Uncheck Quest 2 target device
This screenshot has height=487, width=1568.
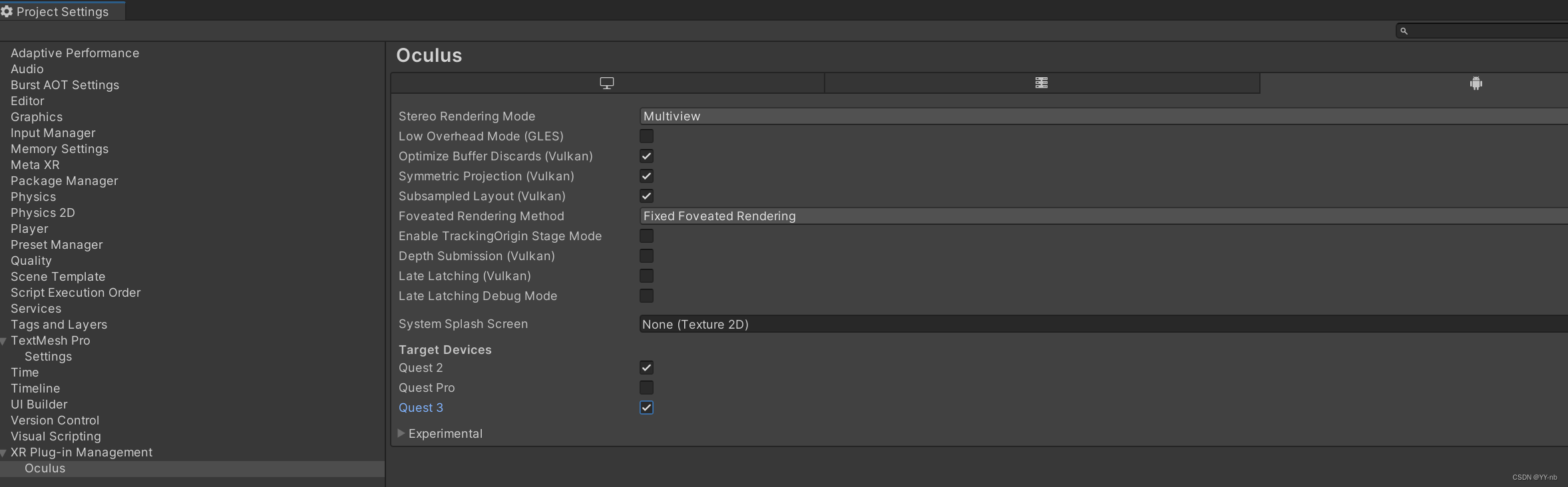tap(646, 368)
